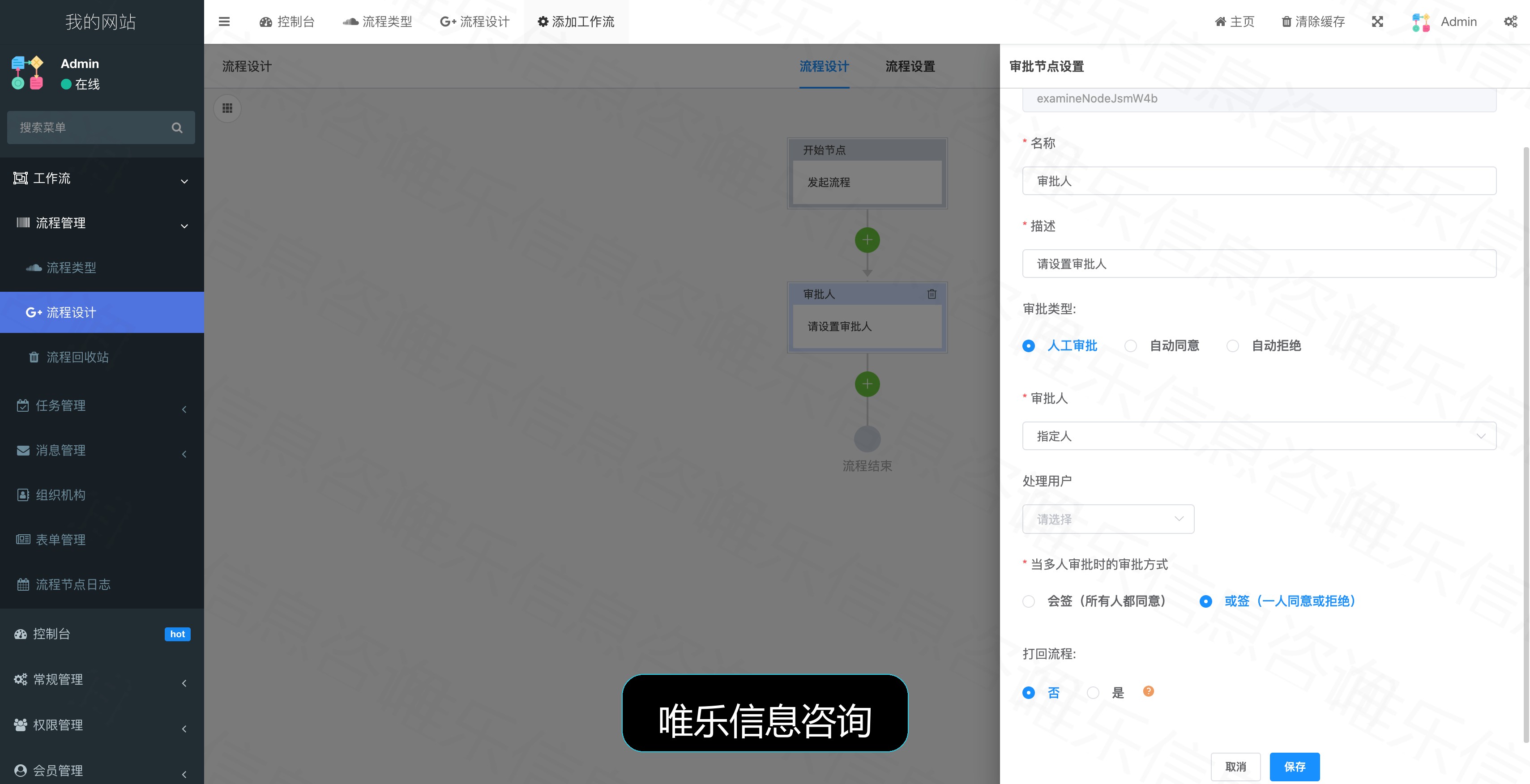1530x784 pixels.
Task: Click the 流程回收站 trash icon
Action: [34, 357]
